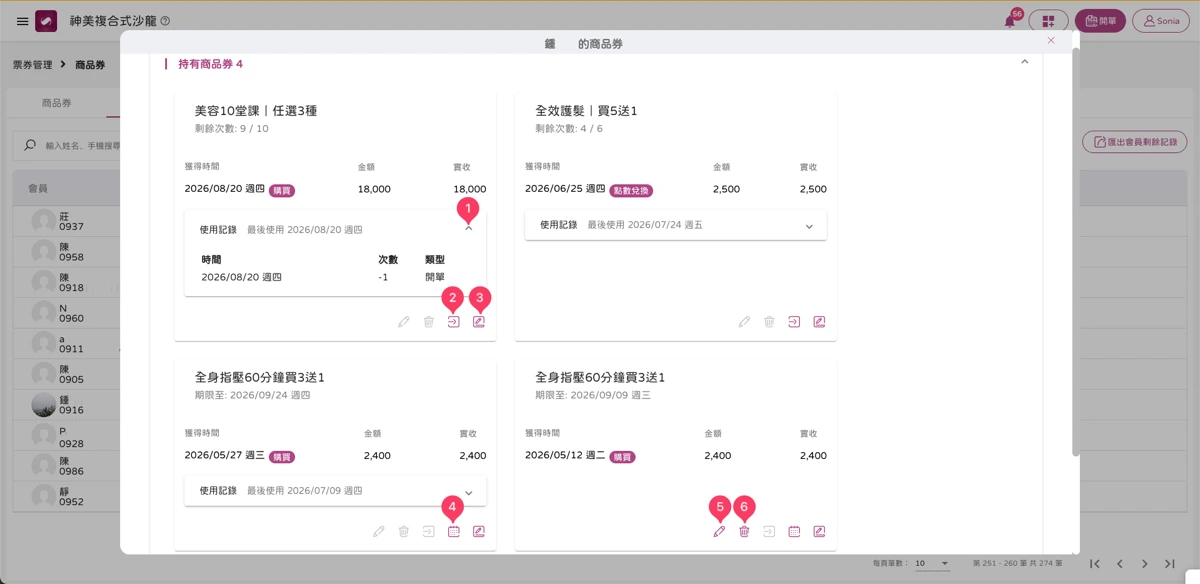Open 每頁筆數 rows-per-page dropdown
This screenshot has width=1200, height=584.
(932, 564)
